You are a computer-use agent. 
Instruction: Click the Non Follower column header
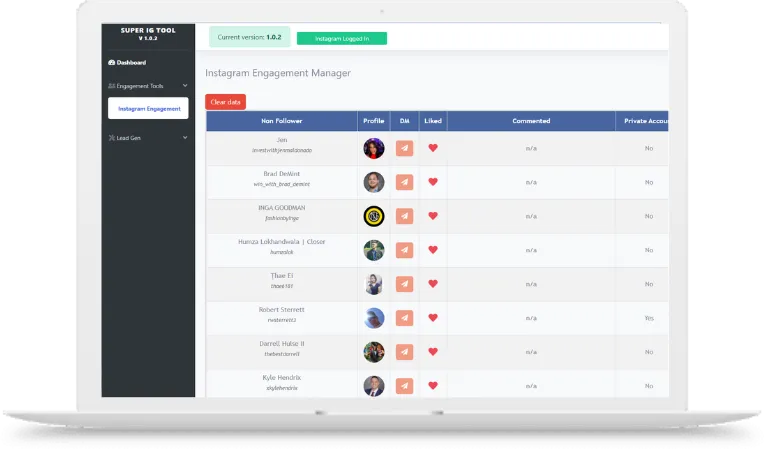[282, 121]
